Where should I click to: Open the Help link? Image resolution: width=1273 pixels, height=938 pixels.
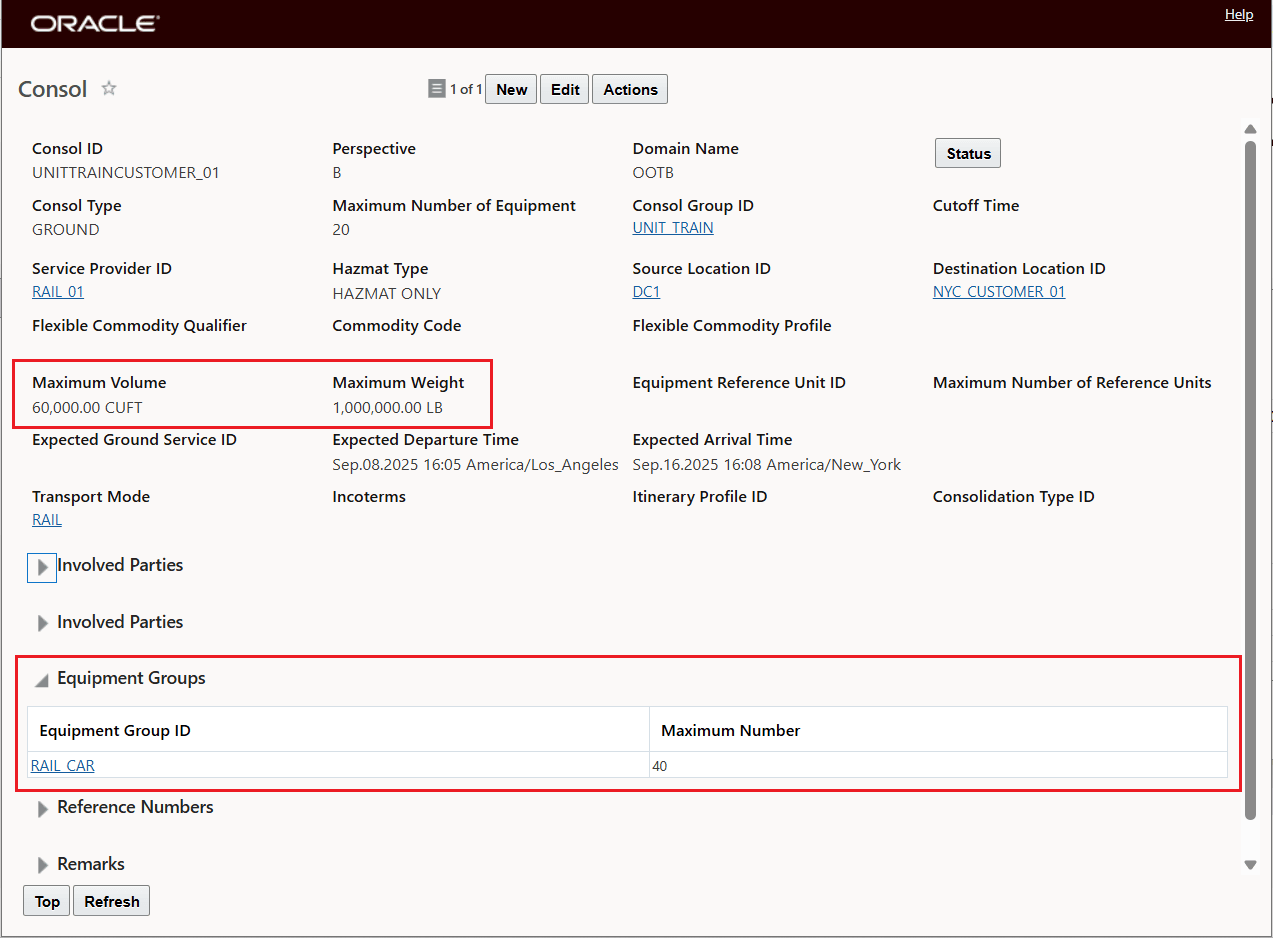pyautogui.click(x=1239, y=14)
